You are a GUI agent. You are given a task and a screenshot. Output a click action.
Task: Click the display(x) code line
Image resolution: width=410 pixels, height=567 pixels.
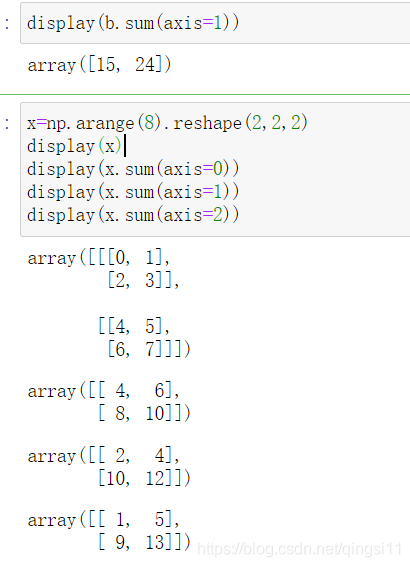[74, 146]
